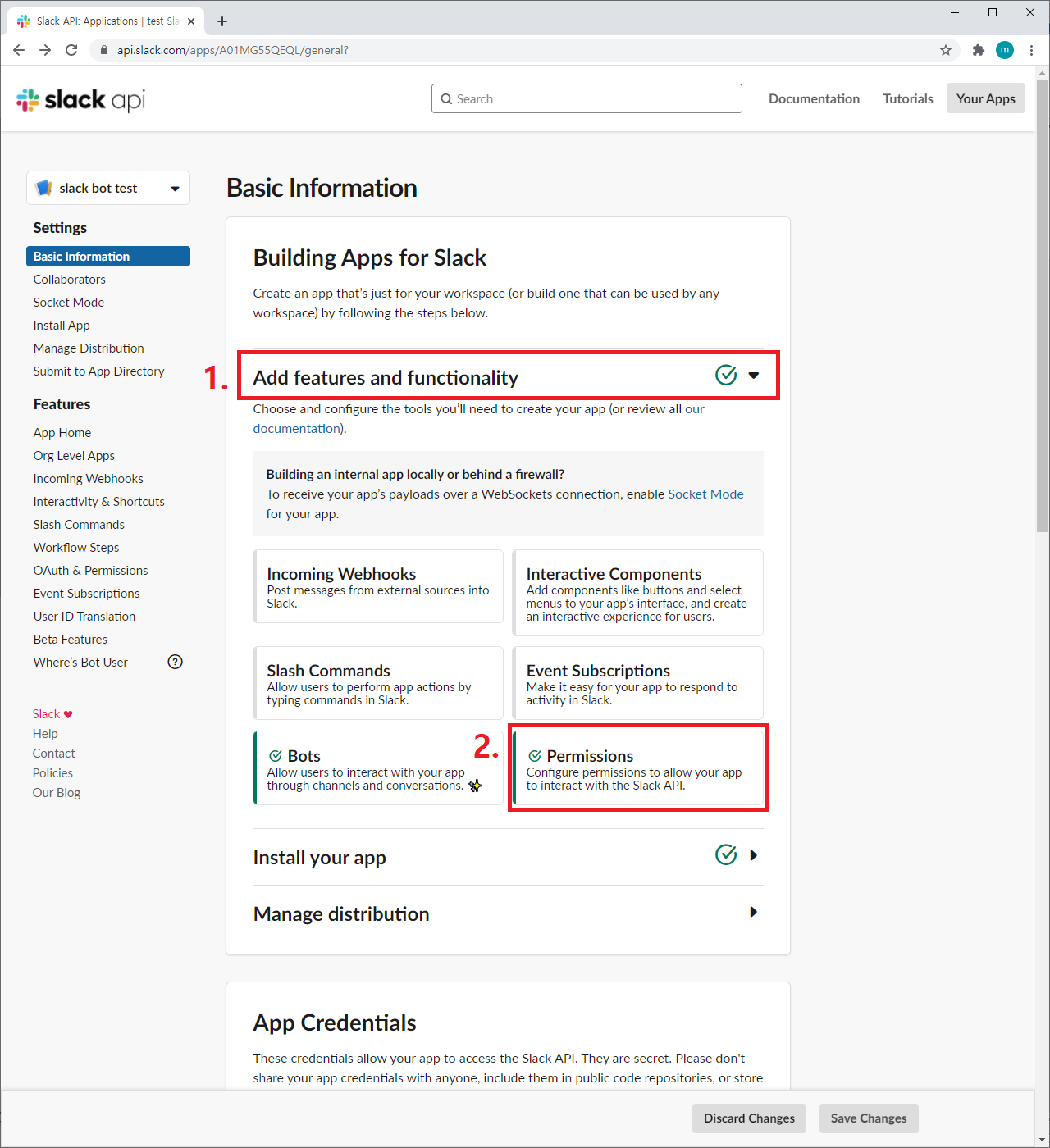Expand the Manage distribution section
Image resolution: width=1050 pixels, height=1148 pixels.
pyautogui.click(x=753, y=912)
